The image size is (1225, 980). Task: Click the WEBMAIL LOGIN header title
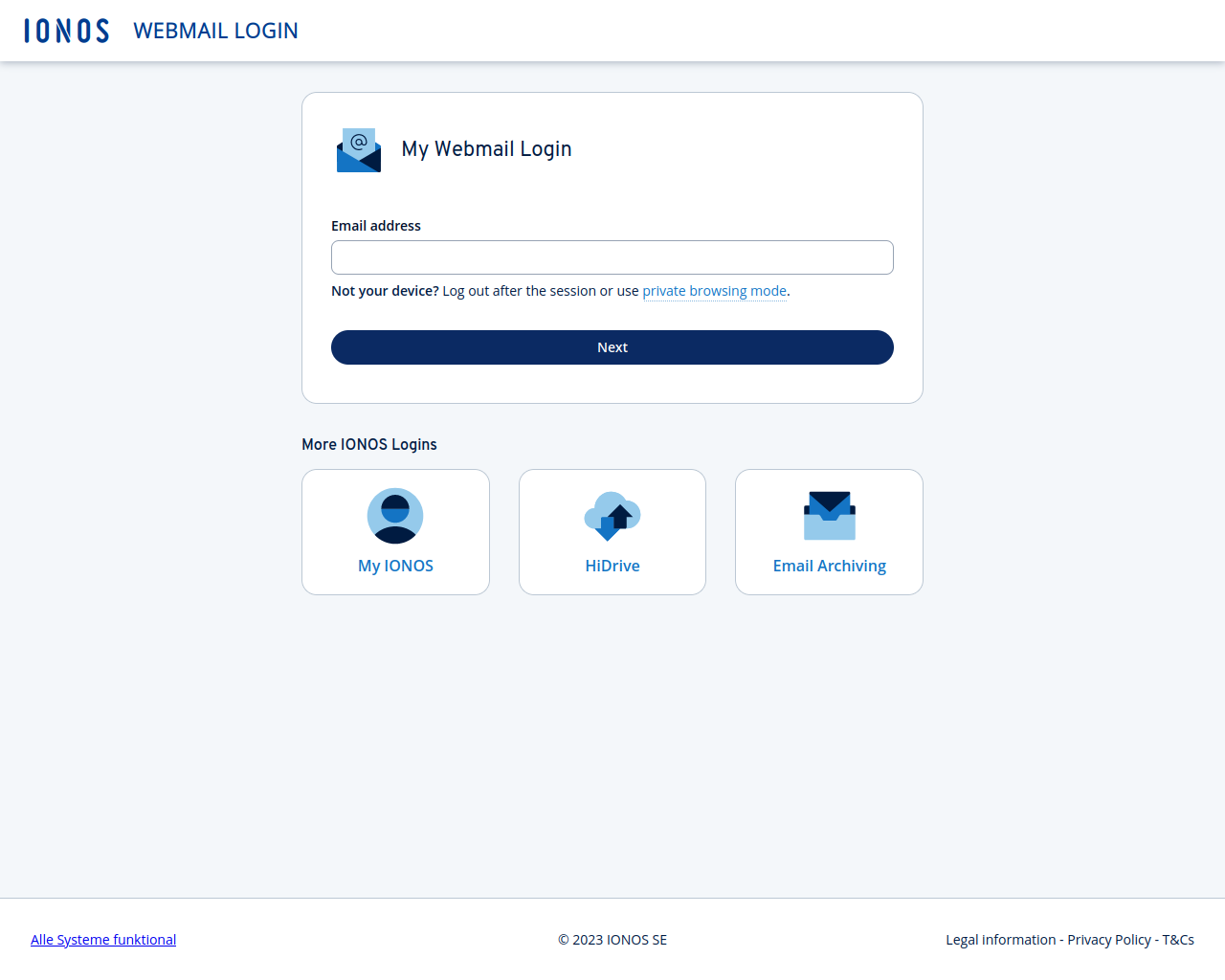(x=216, y=31)
